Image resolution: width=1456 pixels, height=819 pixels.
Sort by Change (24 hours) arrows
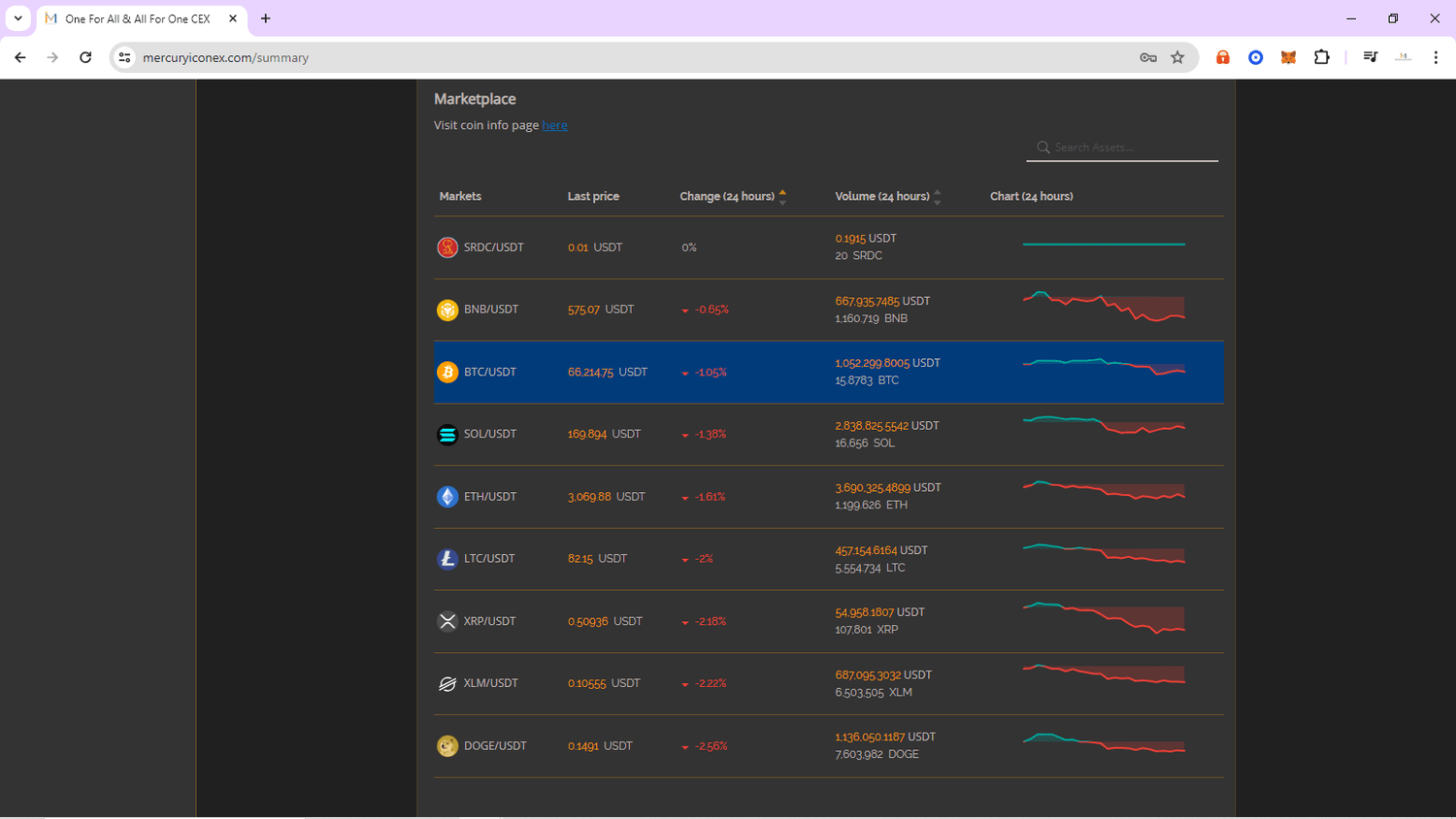(x=782, y=197)
